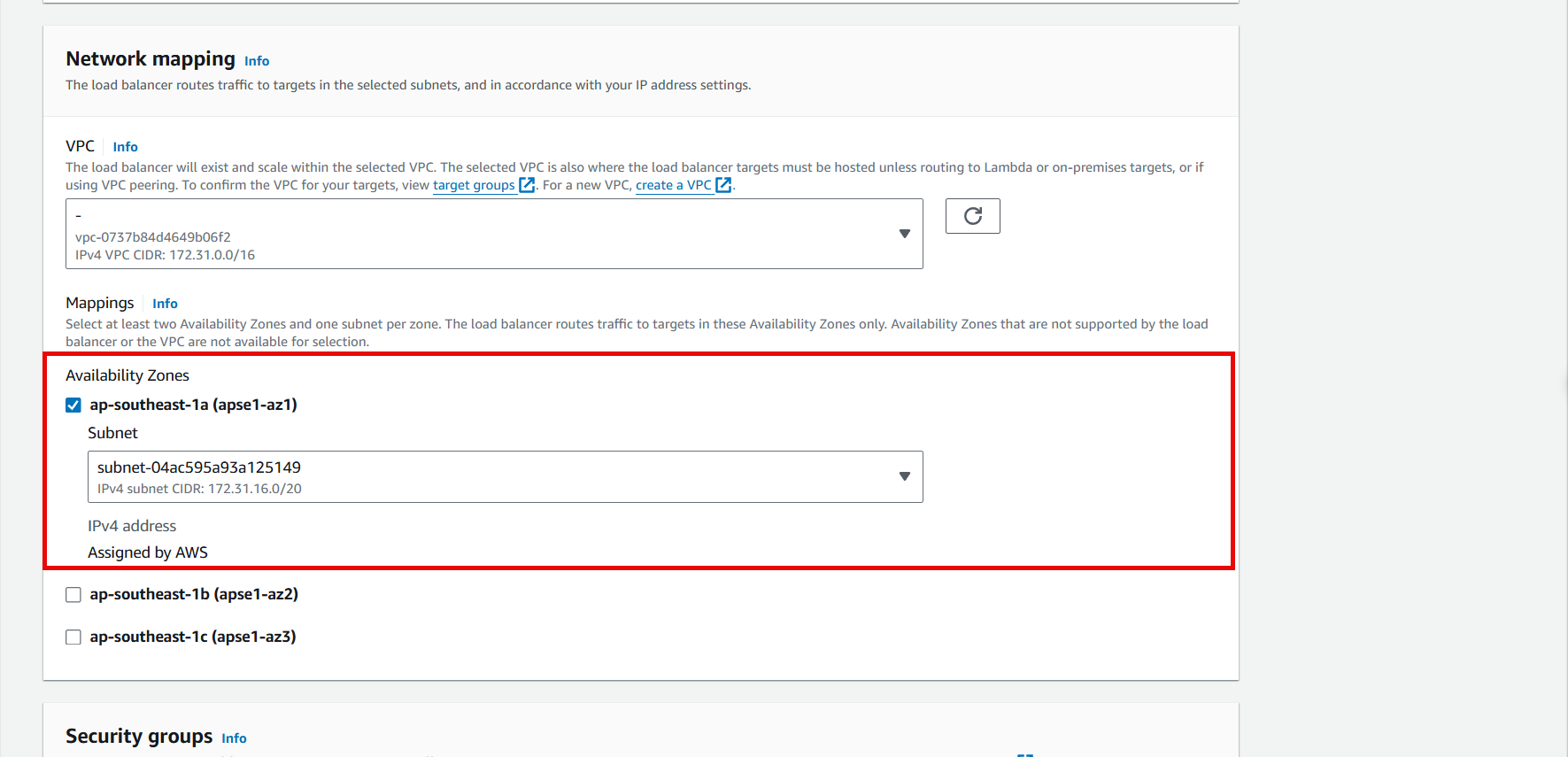Image resolution: width=1568 pixels, height=757 pixels.
Task: Click external link icon beside target groups
Action: (527, 185)
